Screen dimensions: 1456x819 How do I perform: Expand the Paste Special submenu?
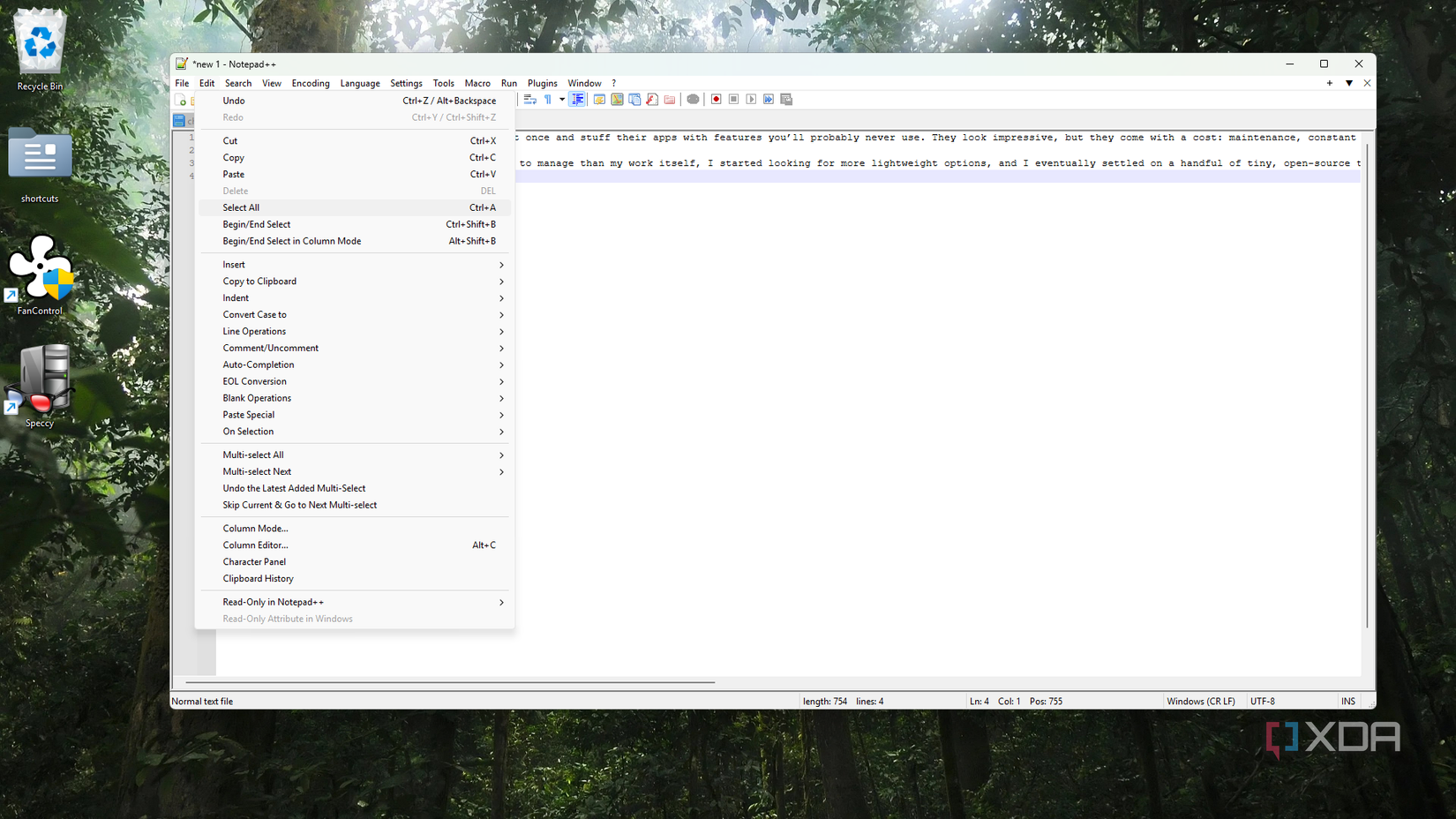[x=355, y=415]
